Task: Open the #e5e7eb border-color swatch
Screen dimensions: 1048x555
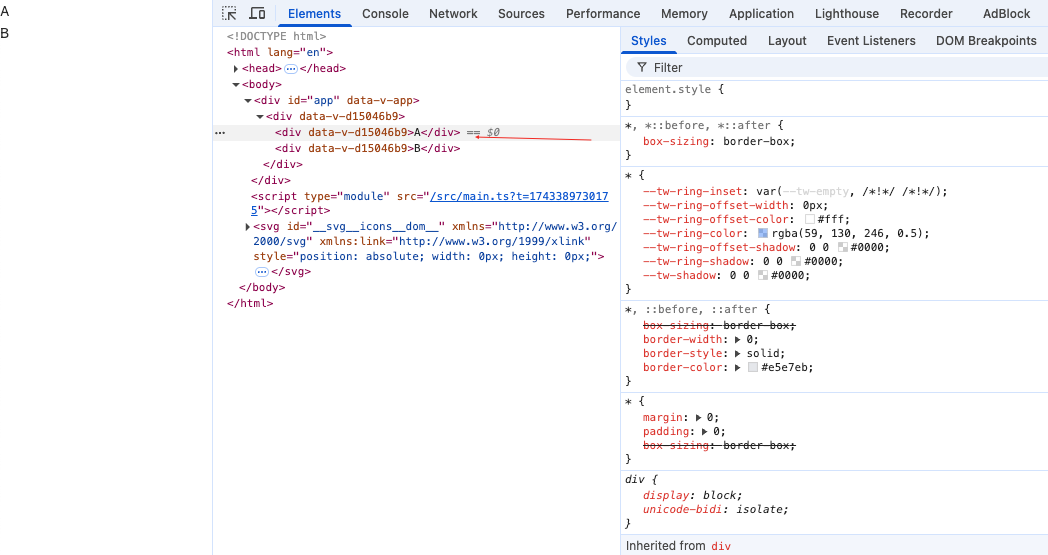Action: (x=753, y=368)
